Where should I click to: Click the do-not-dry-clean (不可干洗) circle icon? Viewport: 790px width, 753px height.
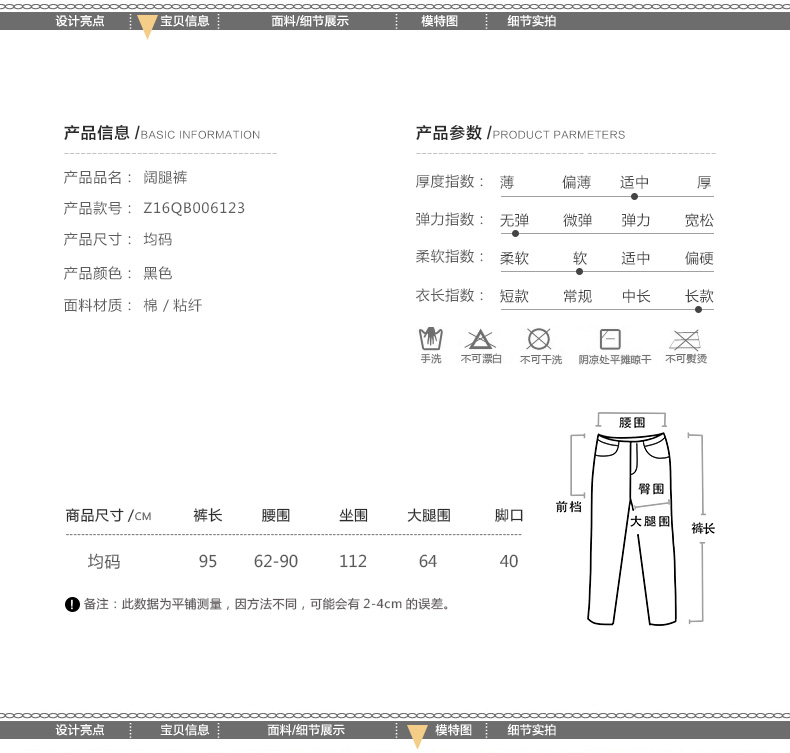click(539, 339)
